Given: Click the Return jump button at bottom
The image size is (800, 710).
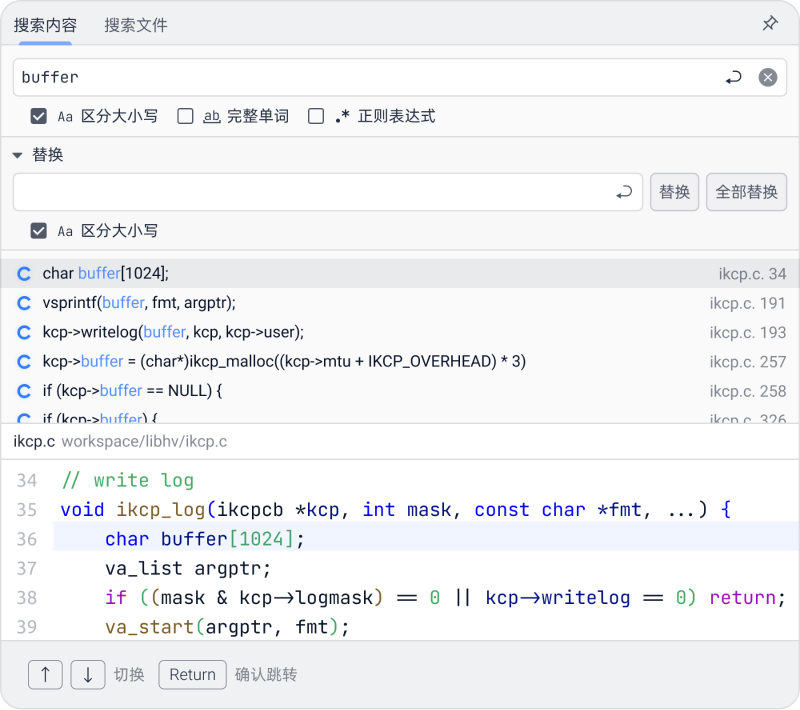Looking at the screenshot, I should 192,674.
